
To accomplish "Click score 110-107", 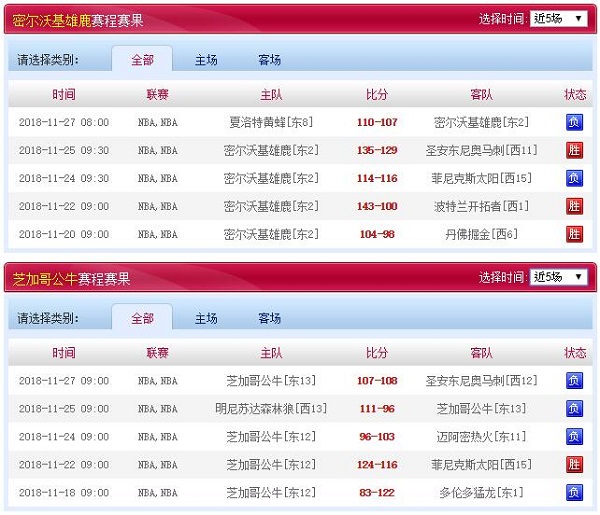I will (377, 122).
